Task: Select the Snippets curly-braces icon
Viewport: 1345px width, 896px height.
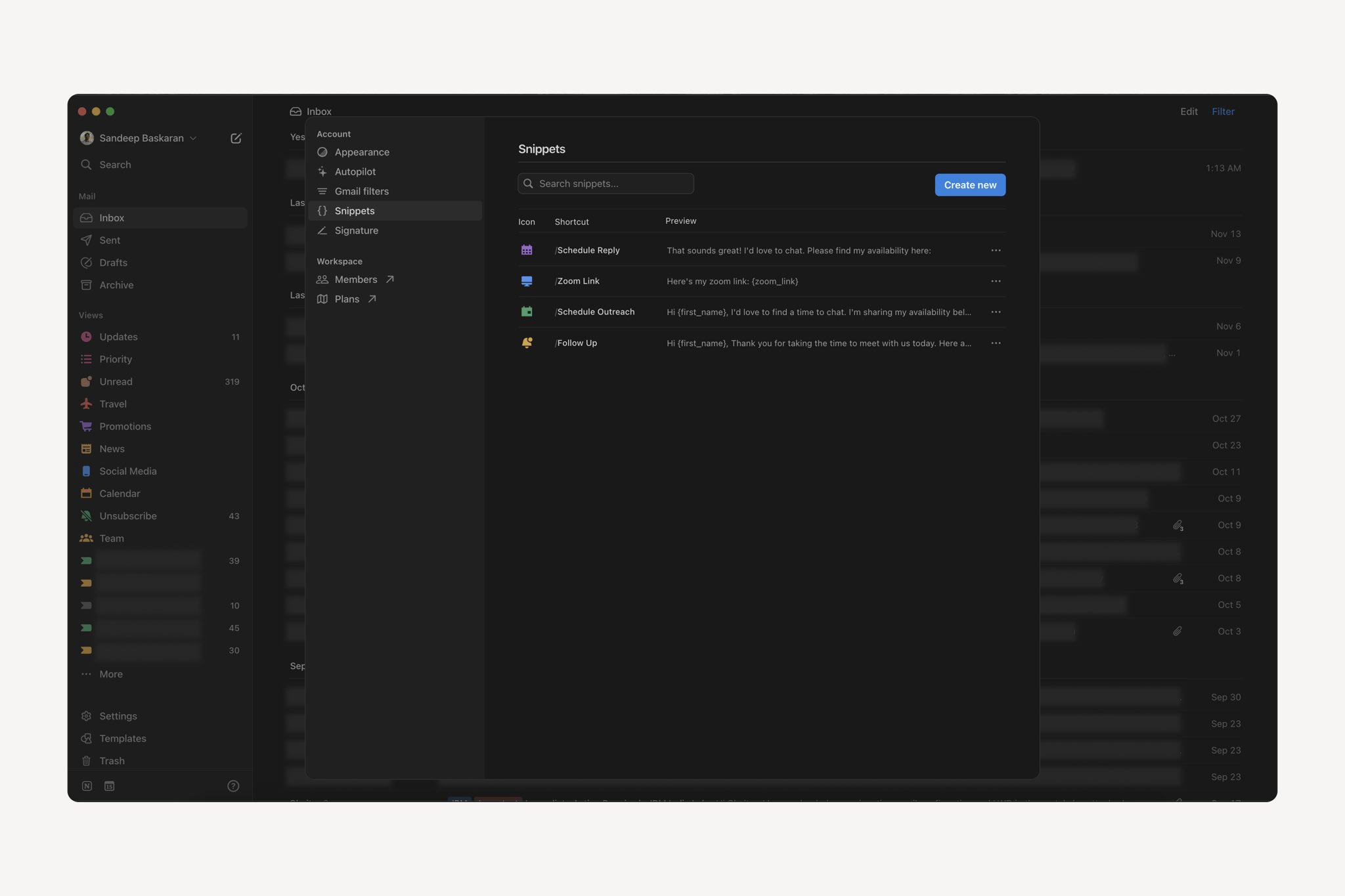Action: (x=322, y=211)
